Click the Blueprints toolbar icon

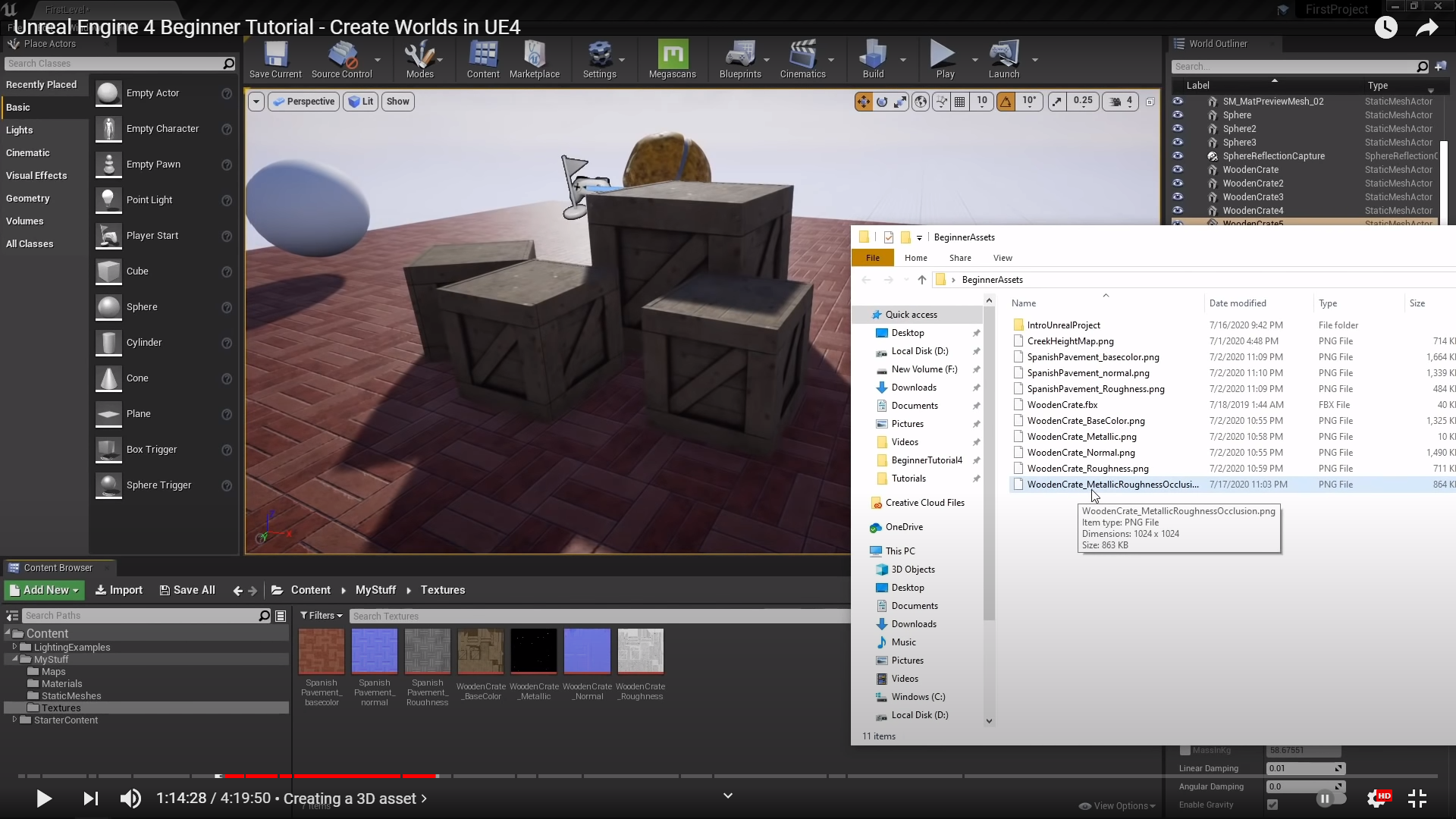coord(739,59)
